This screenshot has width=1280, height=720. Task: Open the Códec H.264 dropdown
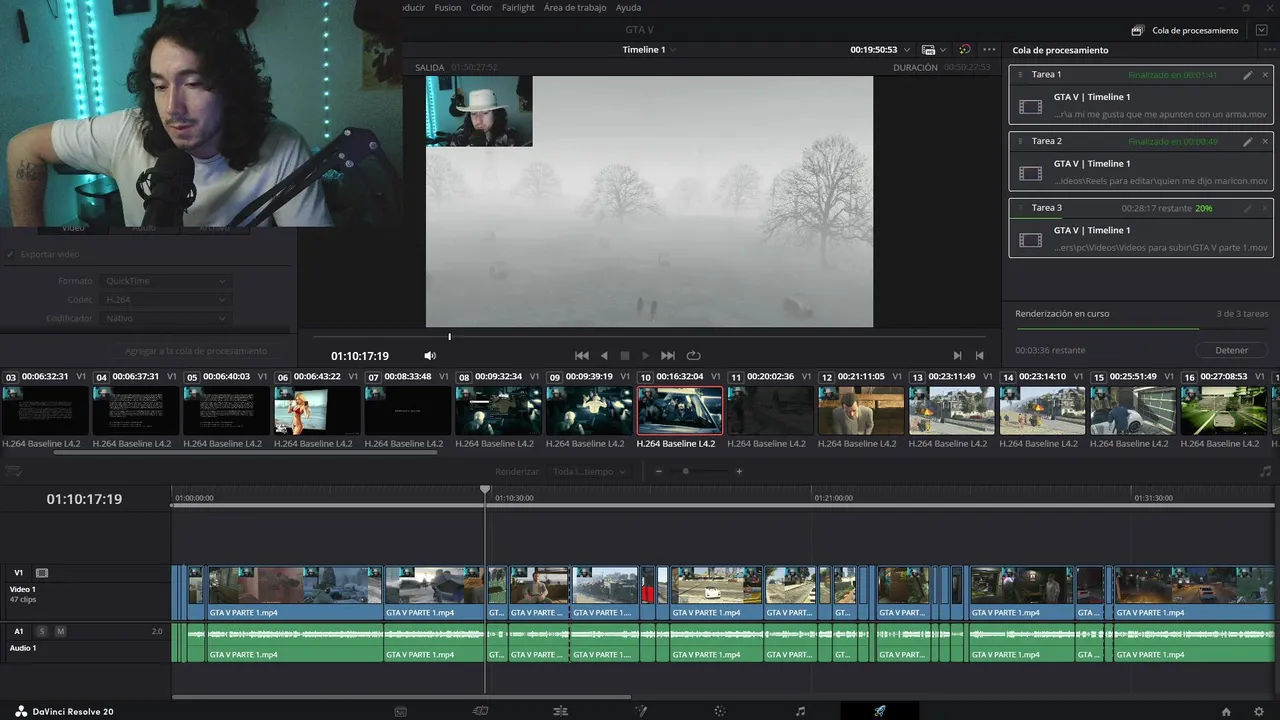click(165, 299)
